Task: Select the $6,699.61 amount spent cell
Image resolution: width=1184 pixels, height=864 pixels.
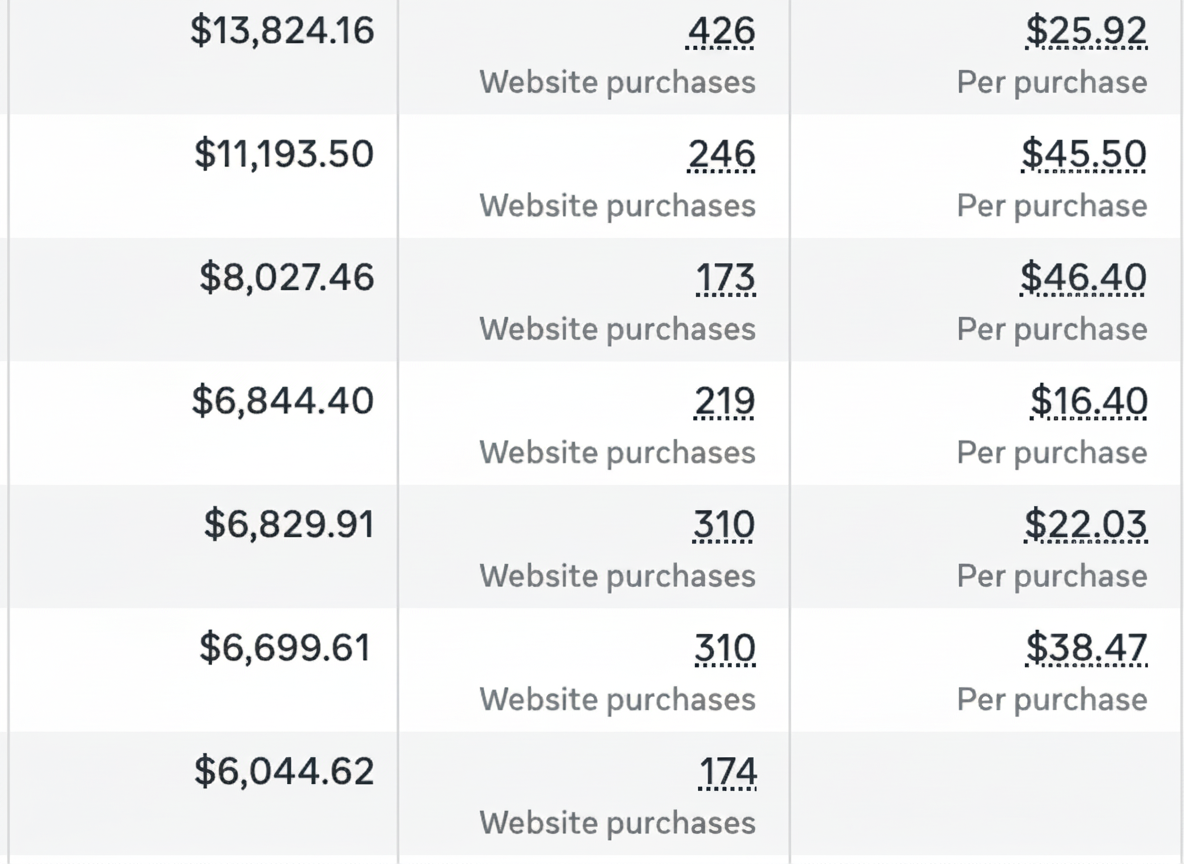Action: (285, 647)
